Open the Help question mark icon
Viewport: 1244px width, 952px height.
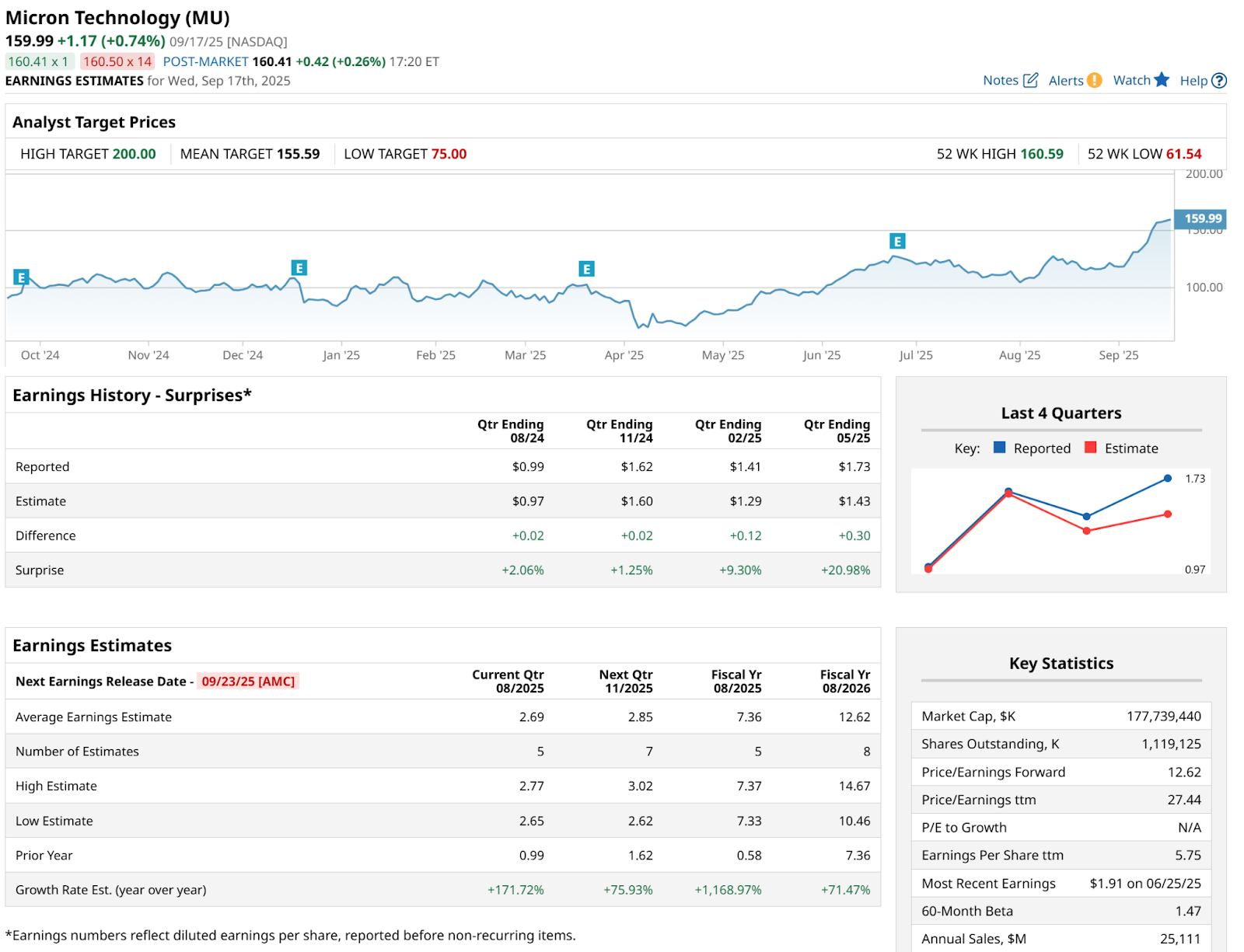tap(1219, 80)
